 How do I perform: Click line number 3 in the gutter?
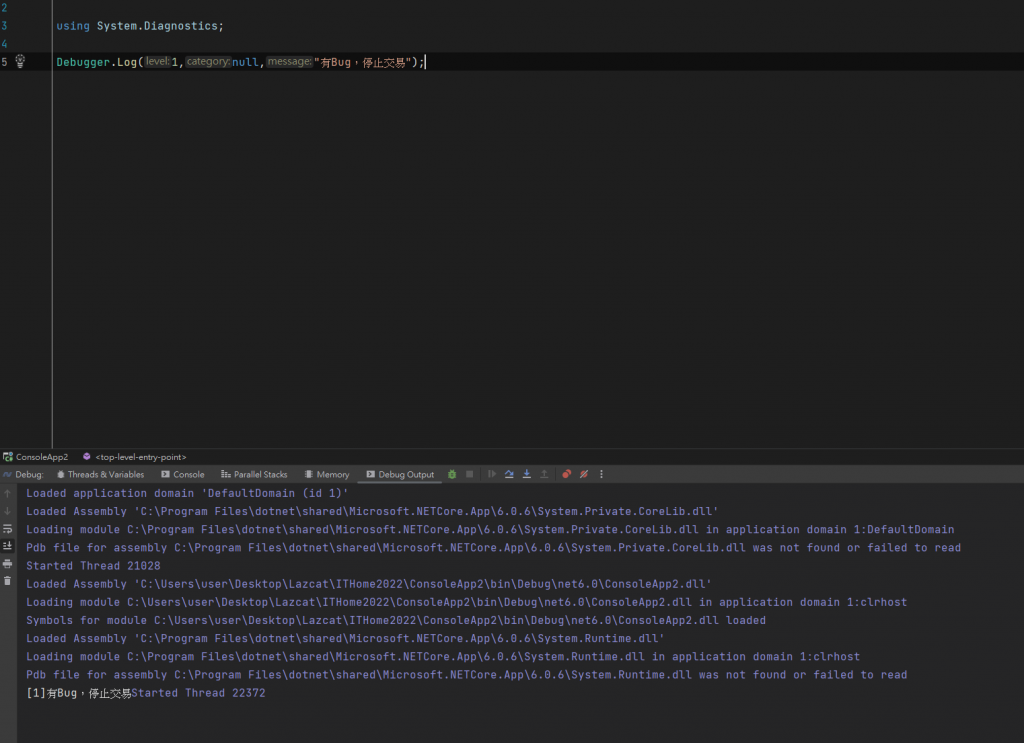4,26
